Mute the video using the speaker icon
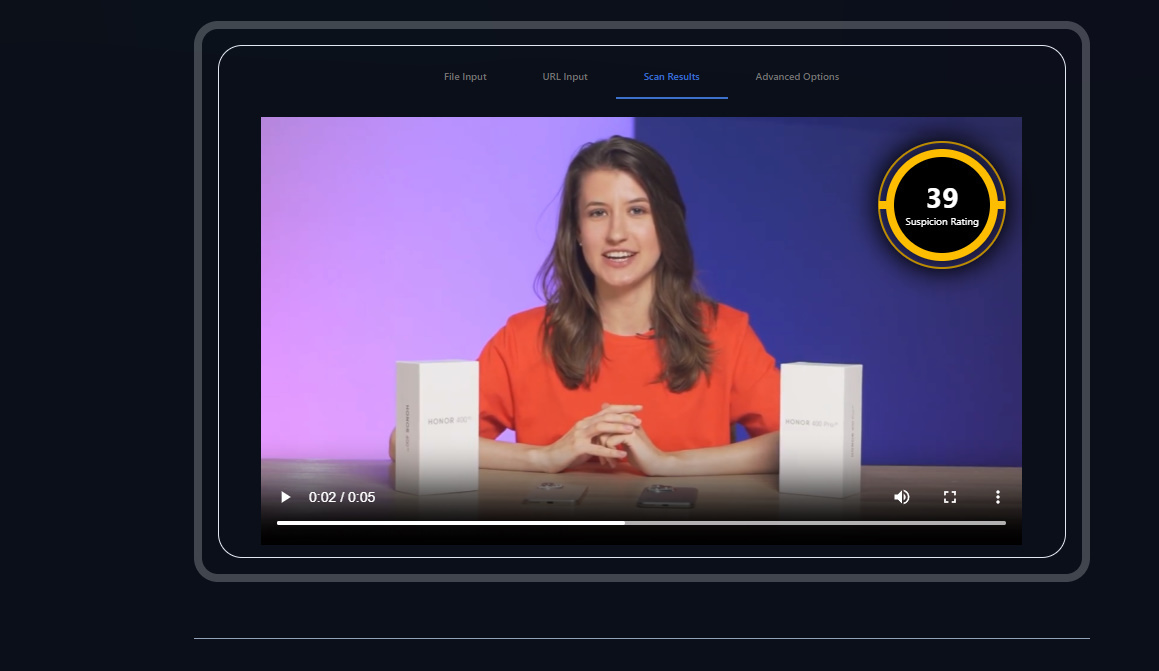The height and width of the screenshot is (671, 1159). 901,497
